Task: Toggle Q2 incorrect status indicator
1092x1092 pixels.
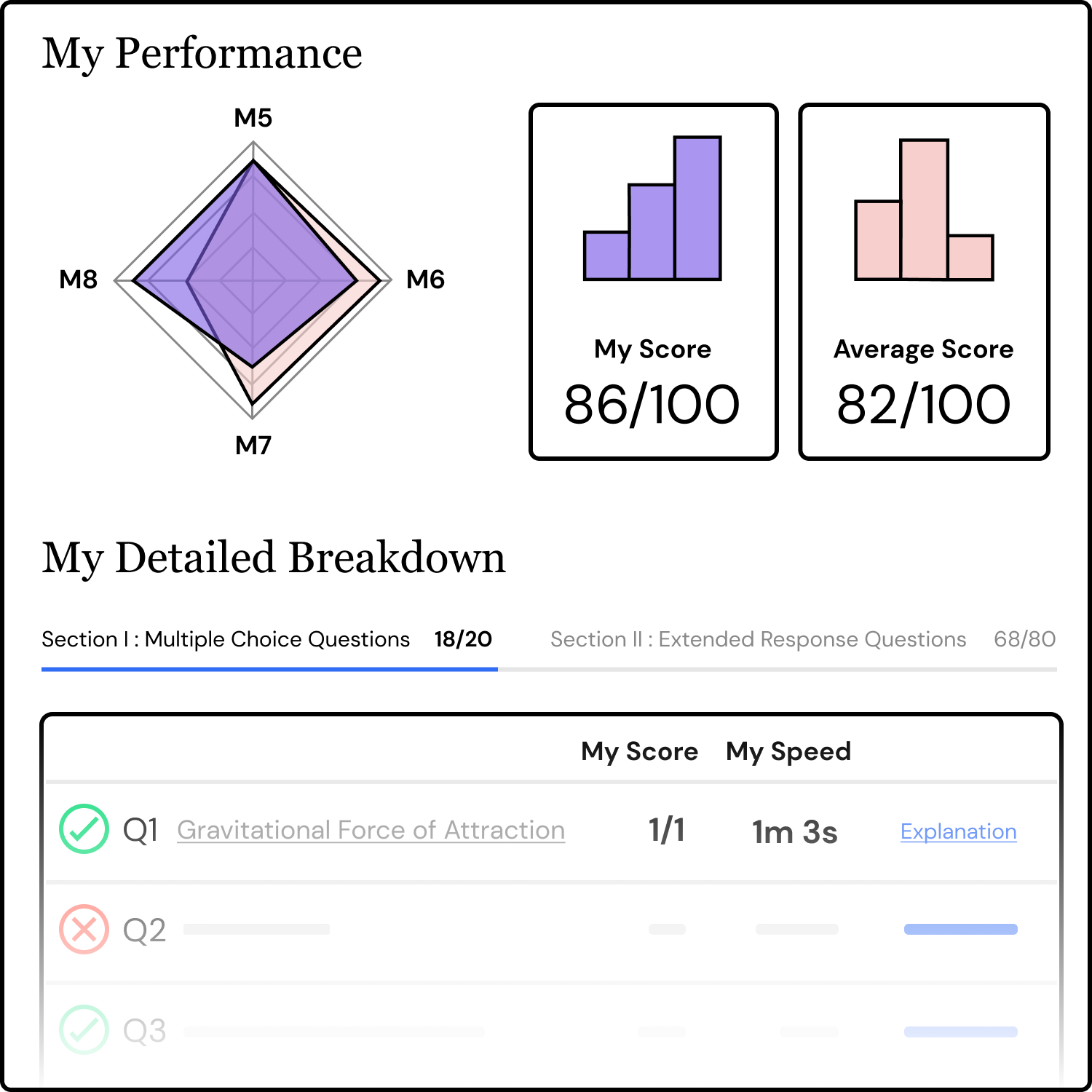Action: click(x=84, y=929)
